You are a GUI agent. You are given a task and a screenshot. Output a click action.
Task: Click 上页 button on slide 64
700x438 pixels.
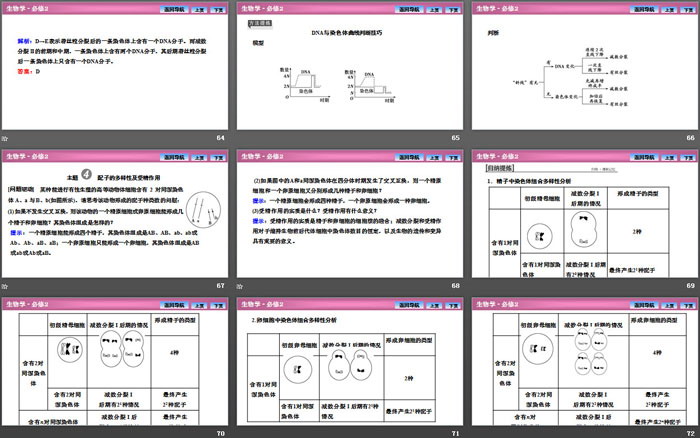199,9
